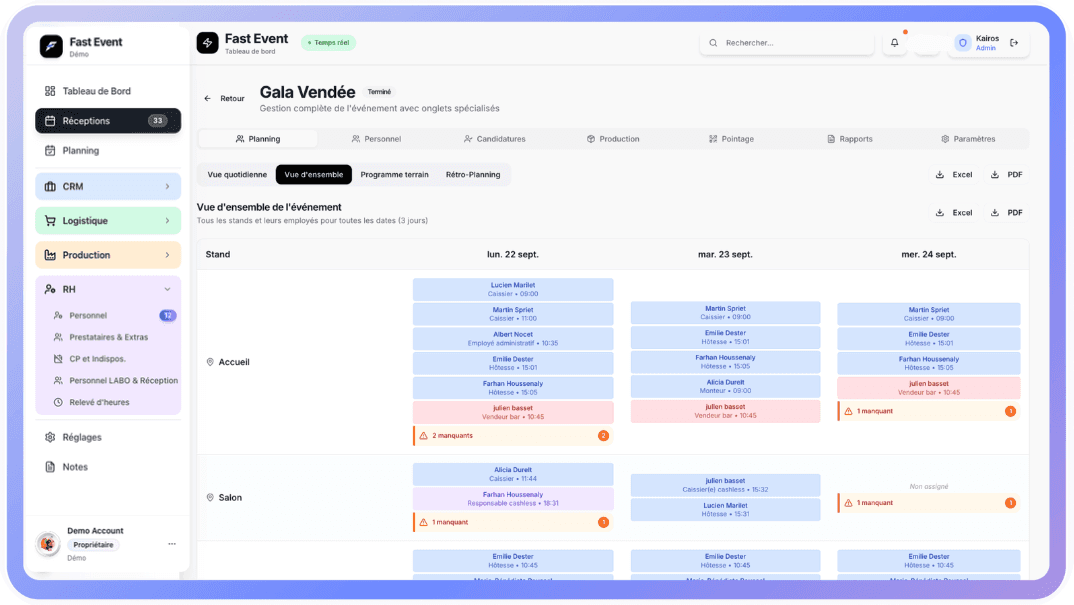This screenshot has height=605, width=1074.
Task: Select the event Planning tab
Action: coord(258,139)
